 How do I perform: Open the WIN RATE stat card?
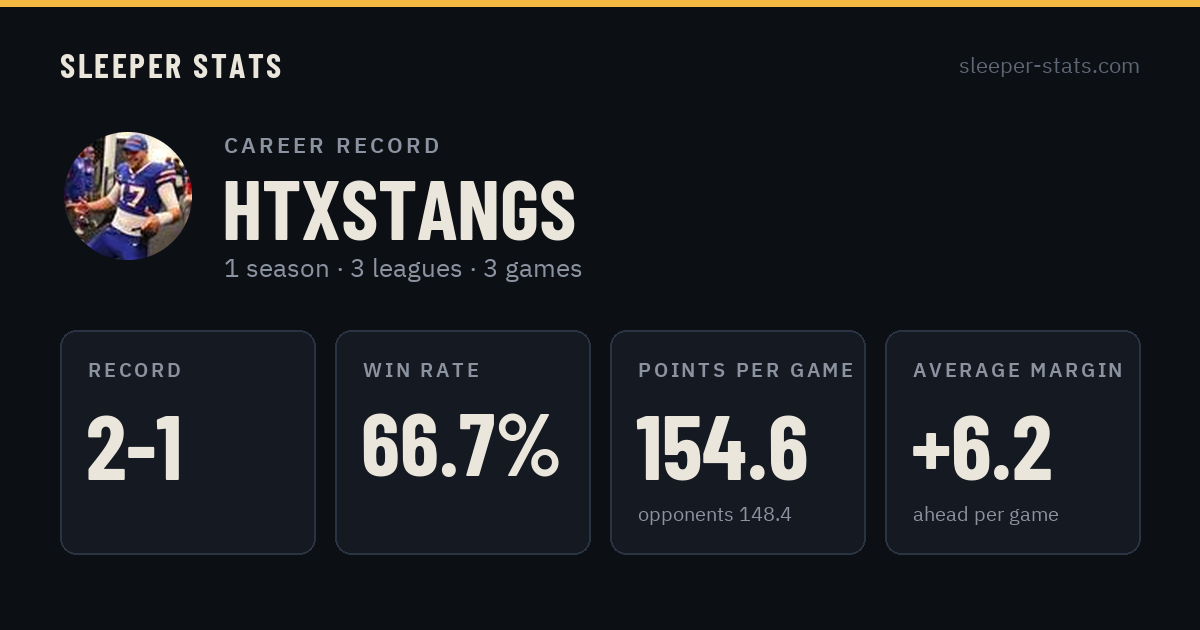(463, 442)
